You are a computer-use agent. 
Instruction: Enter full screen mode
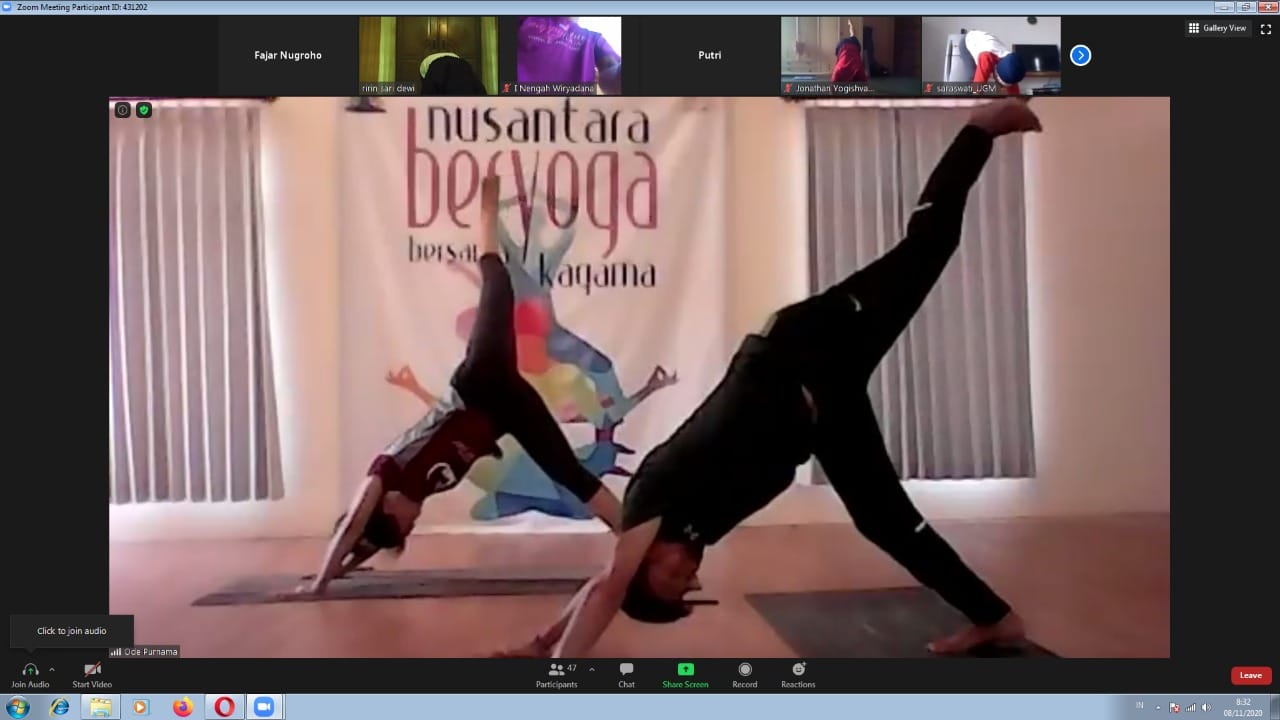[x=1266, y=29]
